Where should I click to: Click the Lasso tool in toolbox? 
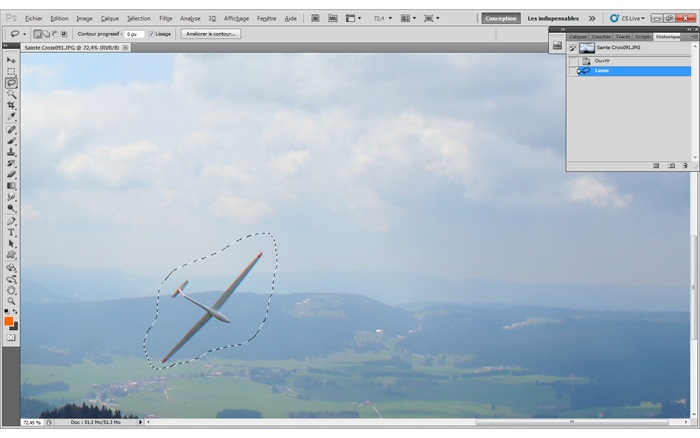11,82
